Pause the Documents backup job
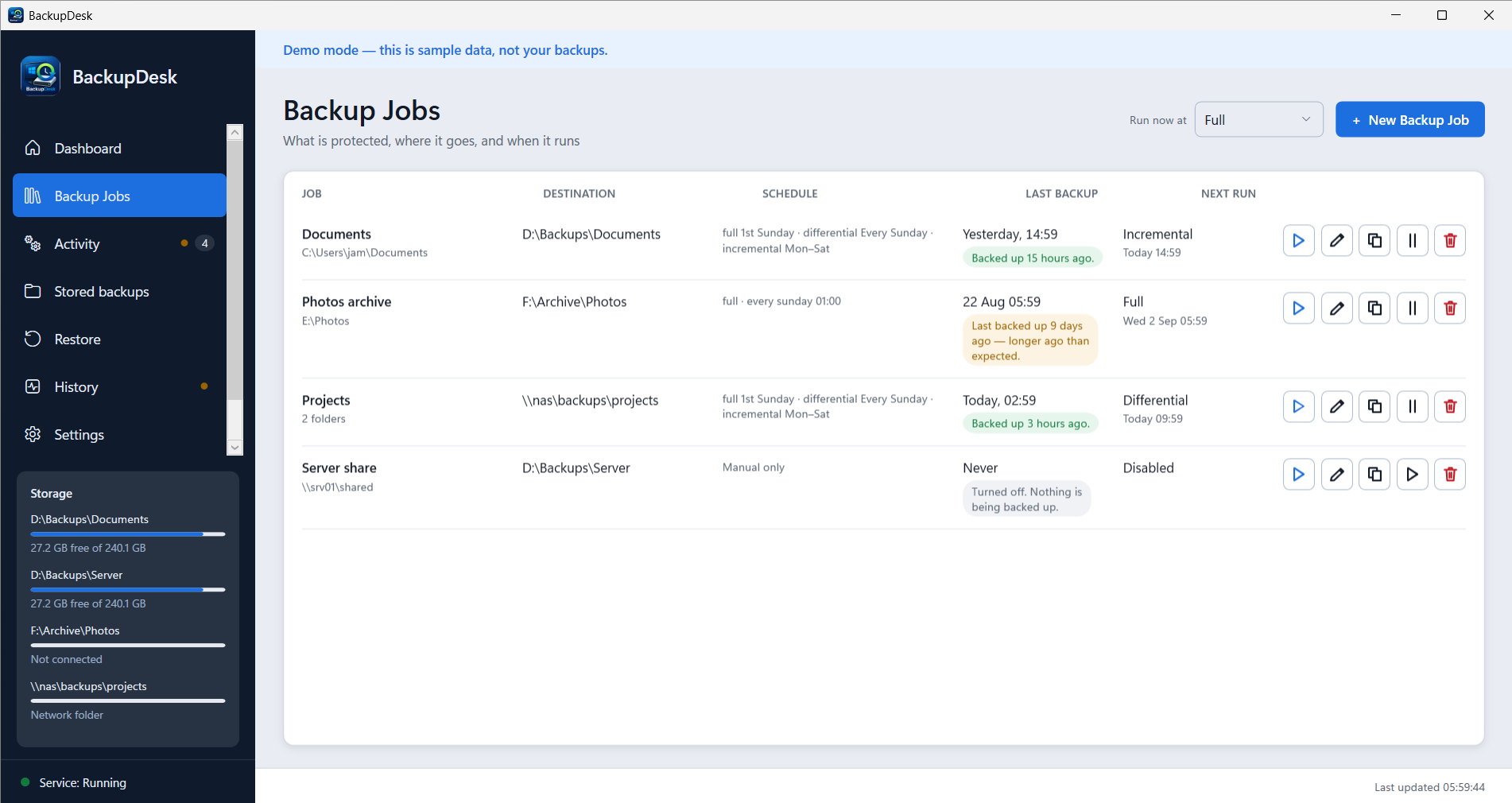 pos(1413,240)
